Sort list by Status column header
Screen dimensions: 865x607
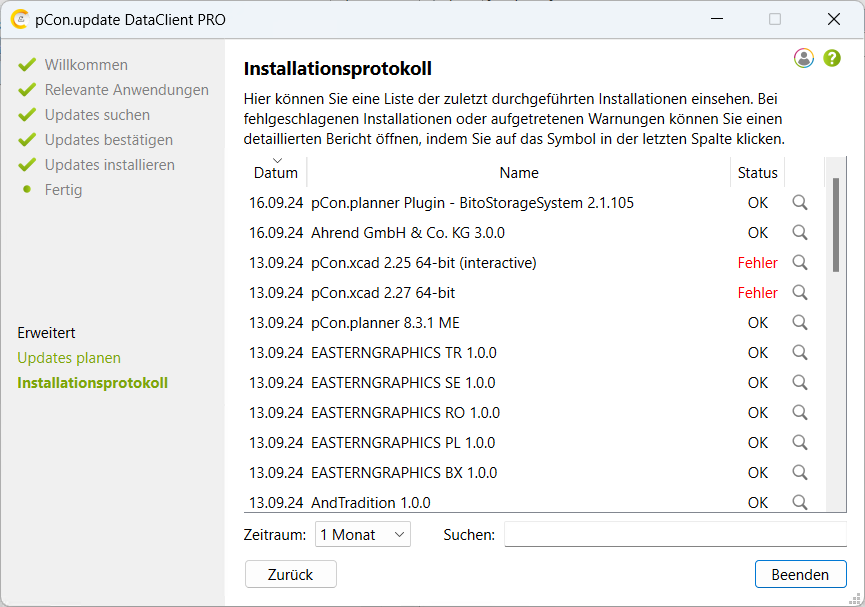(757, 173)
